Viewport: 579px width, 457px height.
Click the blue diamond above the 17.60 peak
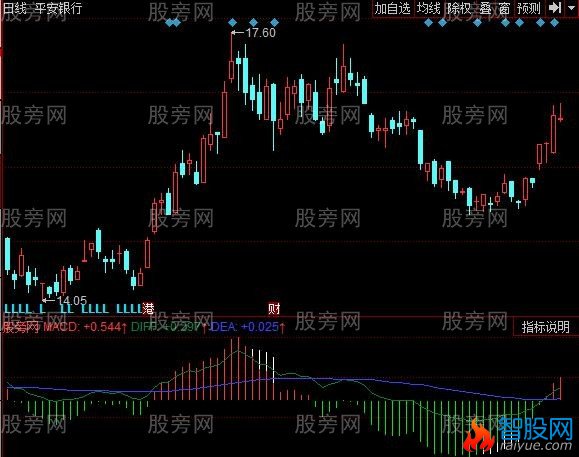[x=232, y=23]
